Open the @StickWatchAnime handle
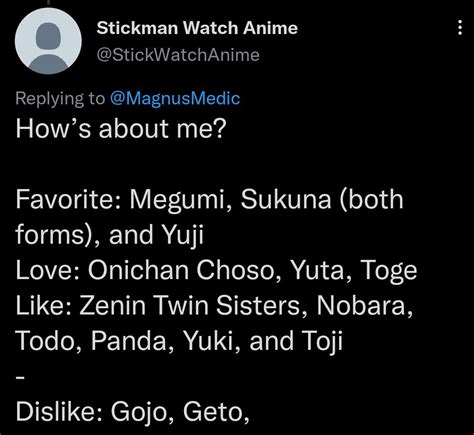 point(178,55)
